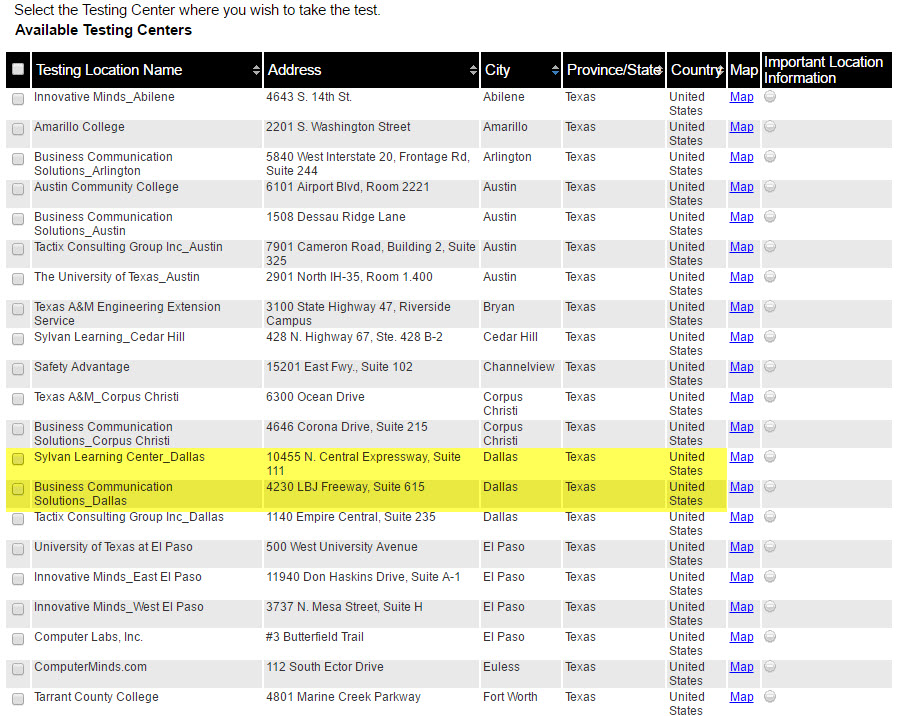Open info icon for Texas A&M Engineering Extension Service
This screenshot has height=716, width=909.
[770, 307]
